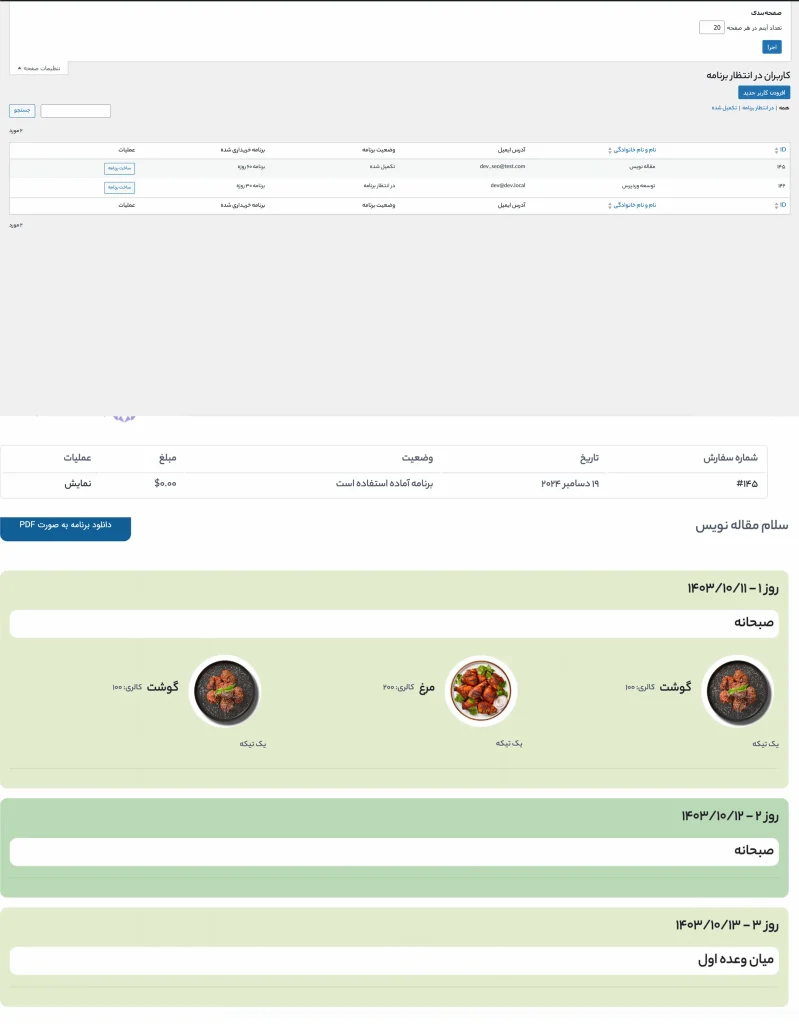Filter list by در انتظار برنامه link
This screenshot has height=1024, width=799.
758,108
